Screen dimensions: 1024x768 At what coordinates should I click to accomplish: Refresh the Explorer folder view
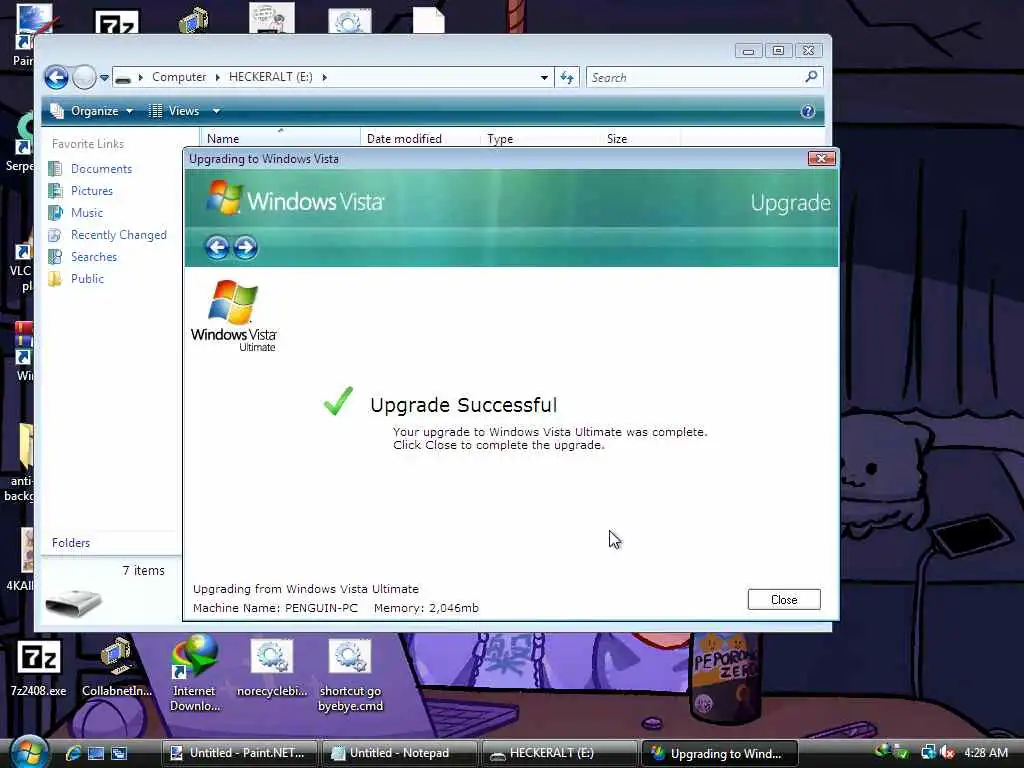click(567, 78)
